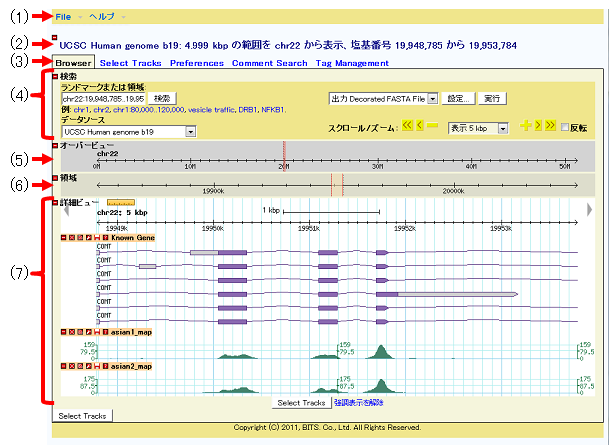Switch to the Tag Management tab
610x446 pixels.
tap(352, 63)
